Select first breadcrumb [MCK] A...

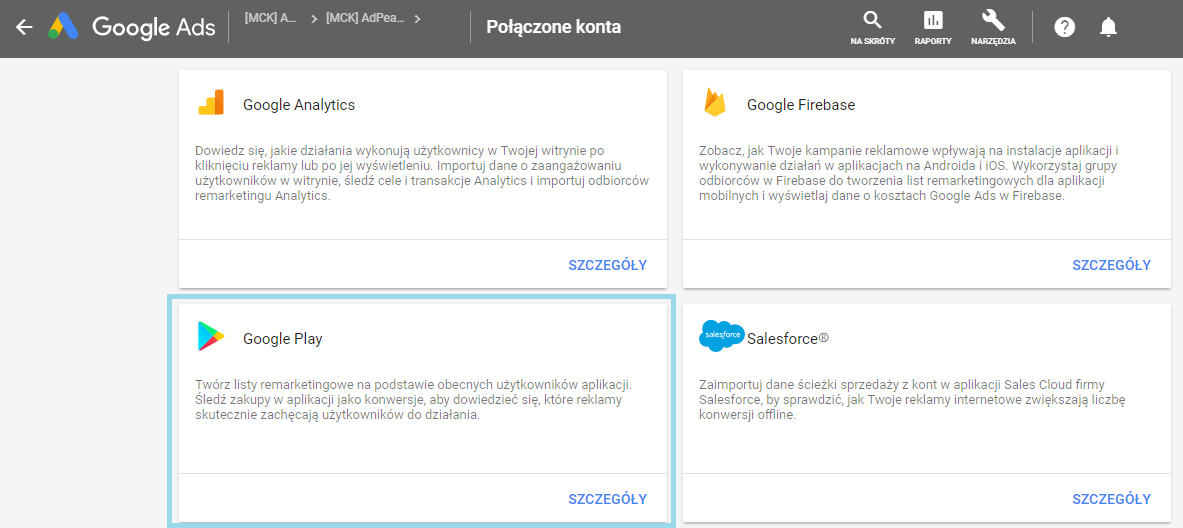tap(270, 19)
